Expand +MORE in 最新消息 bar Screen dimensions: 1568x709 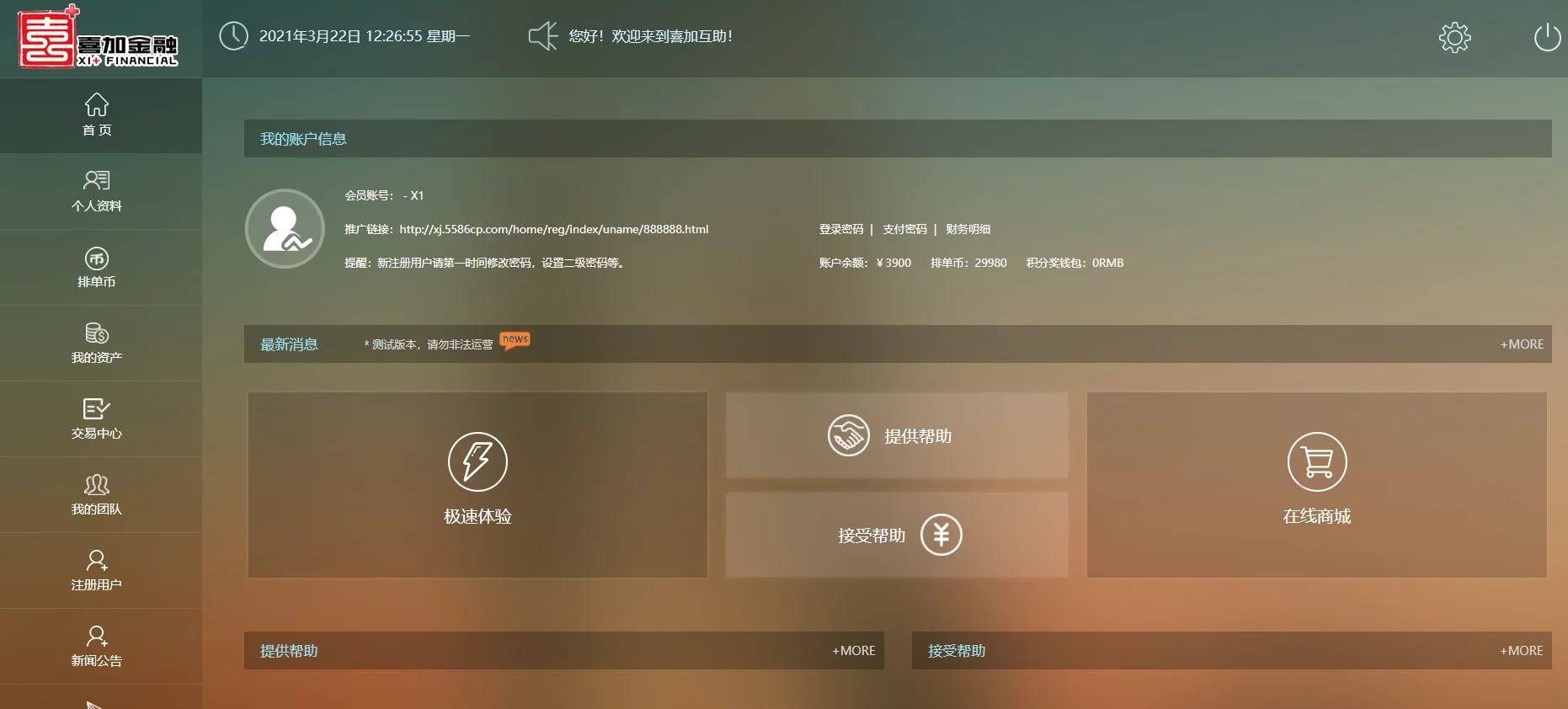(x=1521, y=344)
